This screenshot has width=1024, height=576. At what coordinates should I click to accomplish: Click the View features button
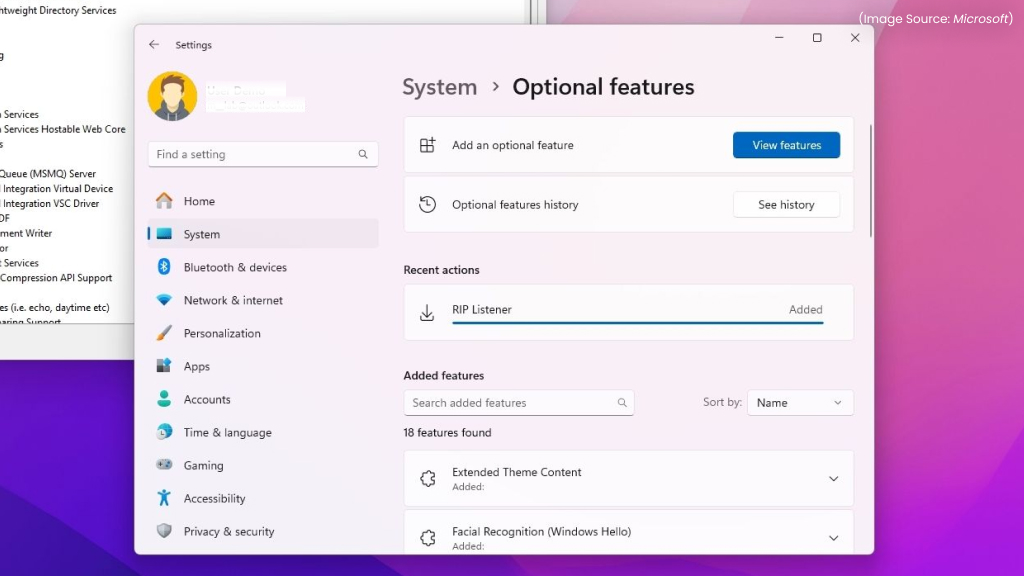point(786,145)
